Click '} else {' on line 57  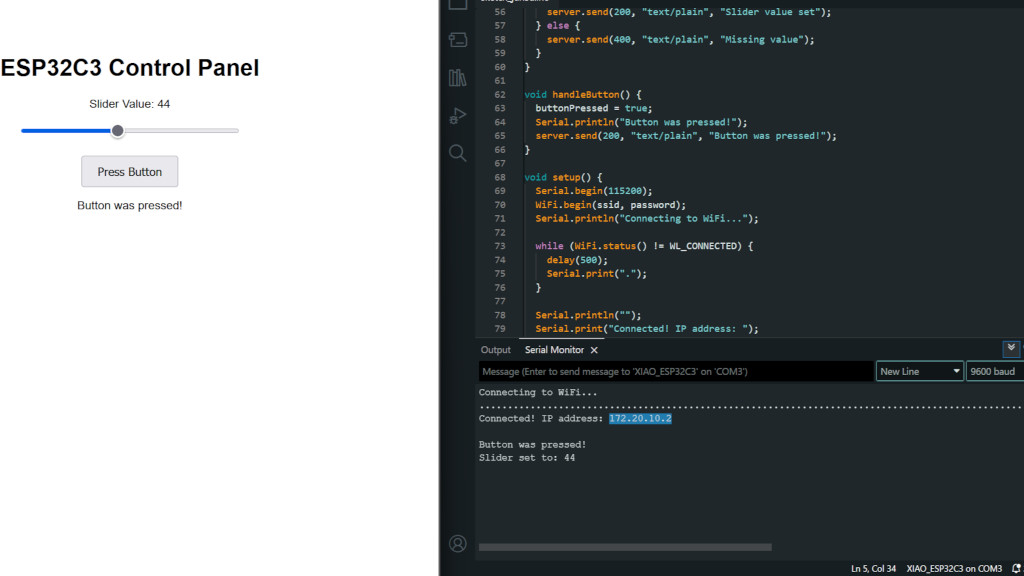pos(558,25)
